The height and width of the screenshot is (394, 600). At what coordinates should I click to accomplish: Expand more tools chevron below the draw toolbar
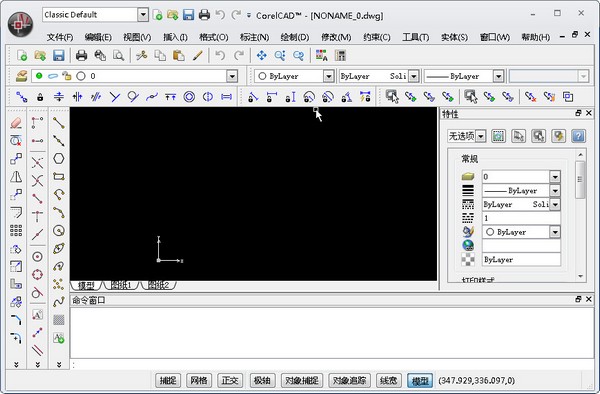[x=59, y=365]
